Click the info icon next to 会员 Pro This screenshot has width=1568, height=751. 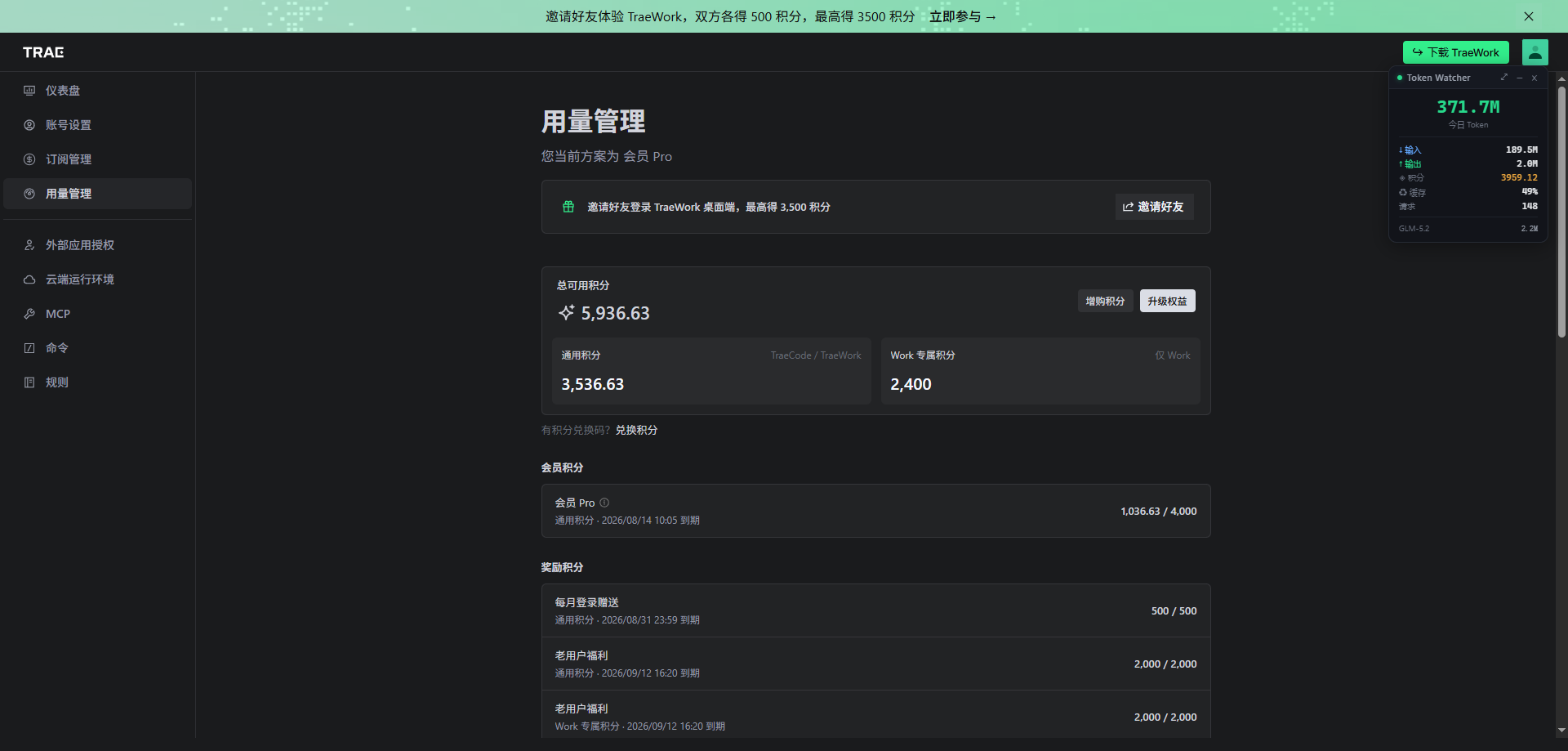604,503
